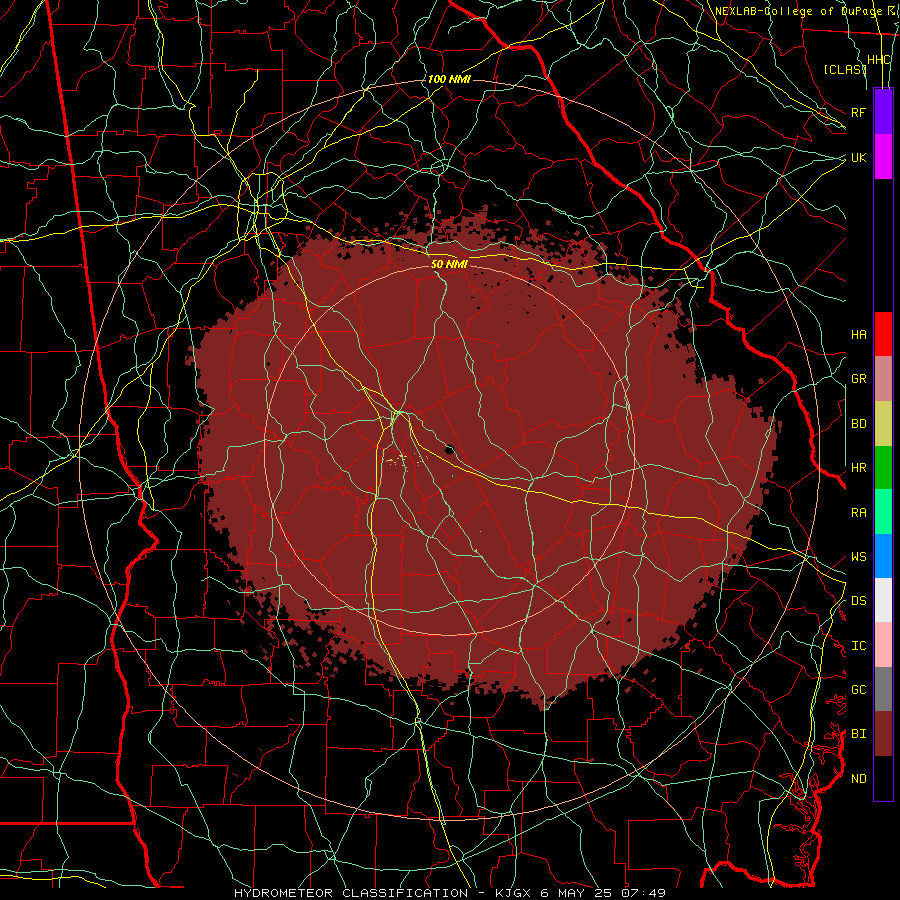Click the DS legend label

859,601
